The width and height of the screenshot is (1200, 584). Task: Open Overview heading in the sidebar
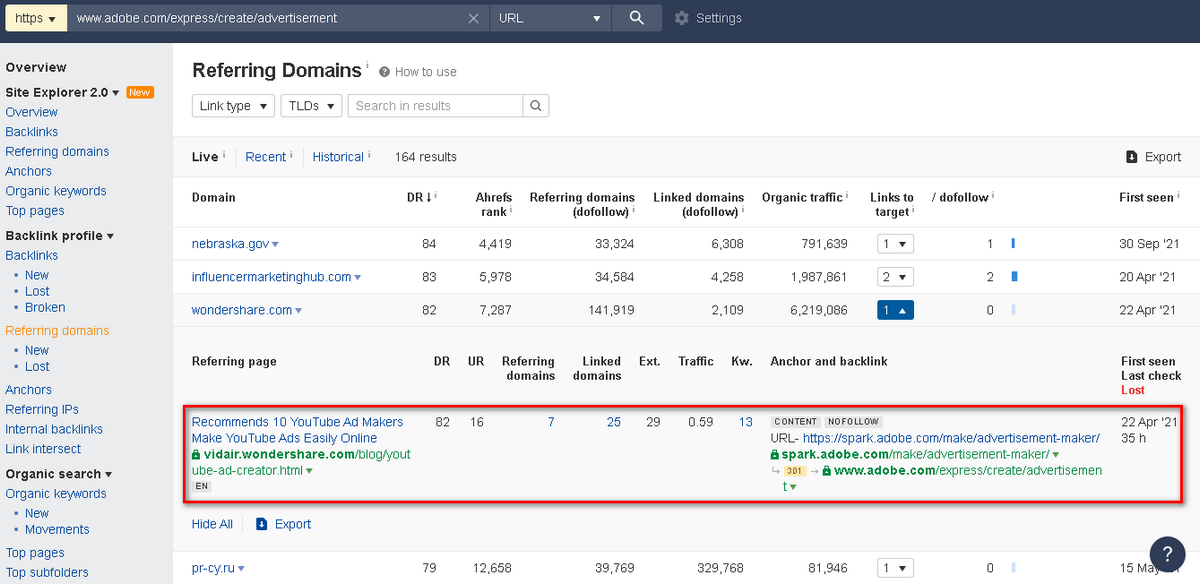36,68
